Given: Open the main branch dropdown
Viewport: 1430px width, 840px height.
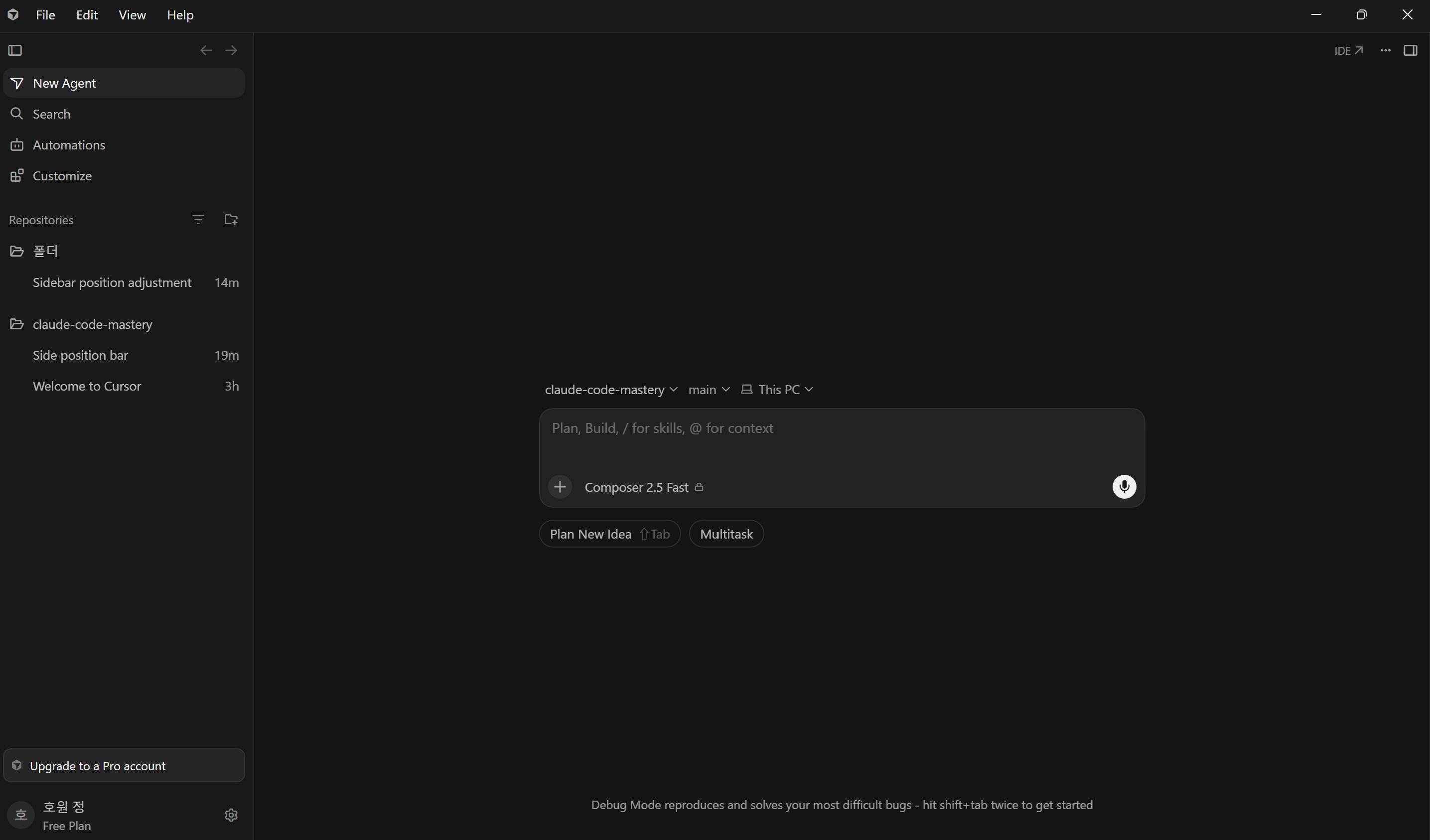Looking at the screenshot, I should (x=709, y=389).
